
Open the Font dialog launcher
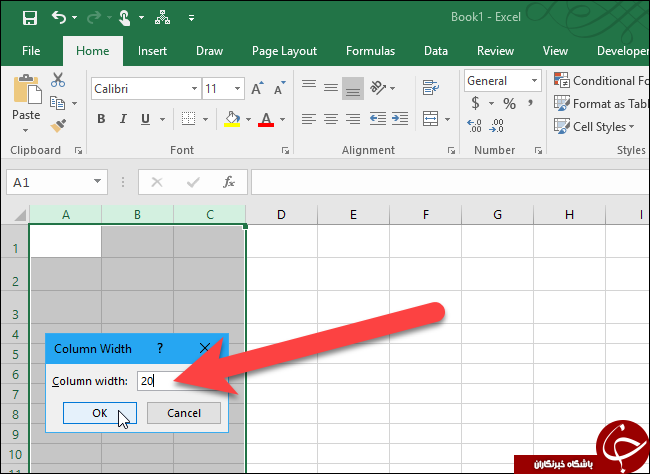285,151
